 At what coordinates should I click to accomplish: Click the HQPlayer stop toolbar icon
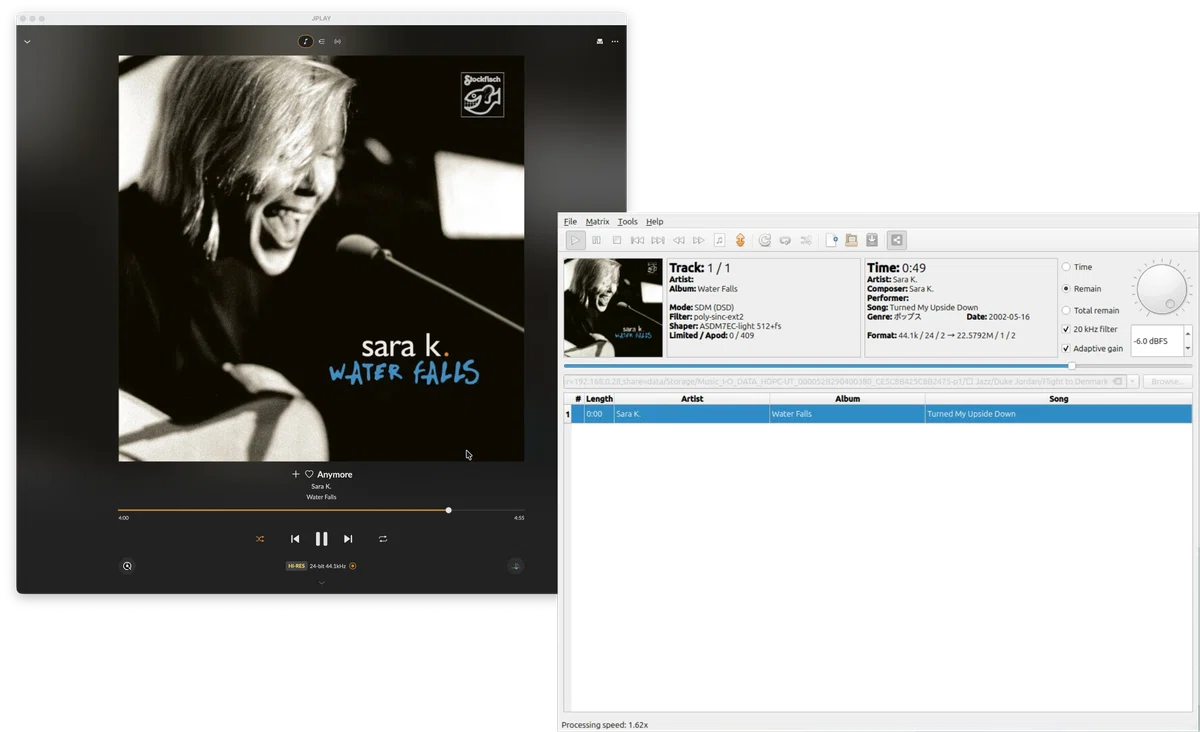pos(617,240)
